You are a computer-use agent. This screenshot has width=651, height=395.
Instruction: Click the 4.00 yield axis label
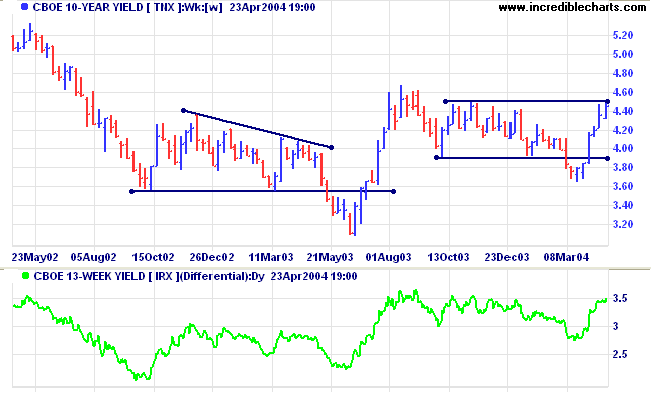623,148
